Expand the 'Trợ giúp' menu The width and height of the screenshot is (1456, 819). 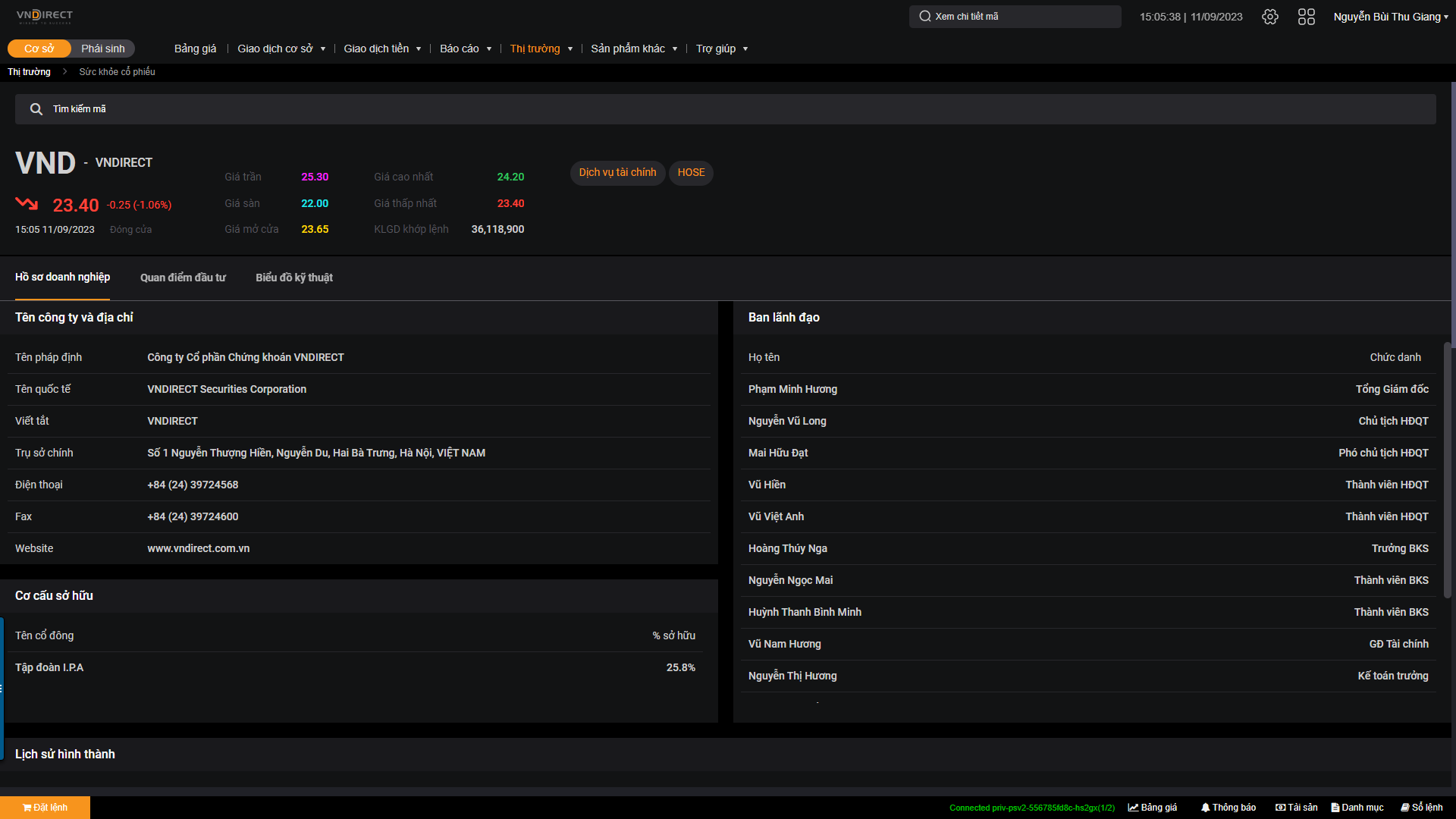tap(722, 49)
